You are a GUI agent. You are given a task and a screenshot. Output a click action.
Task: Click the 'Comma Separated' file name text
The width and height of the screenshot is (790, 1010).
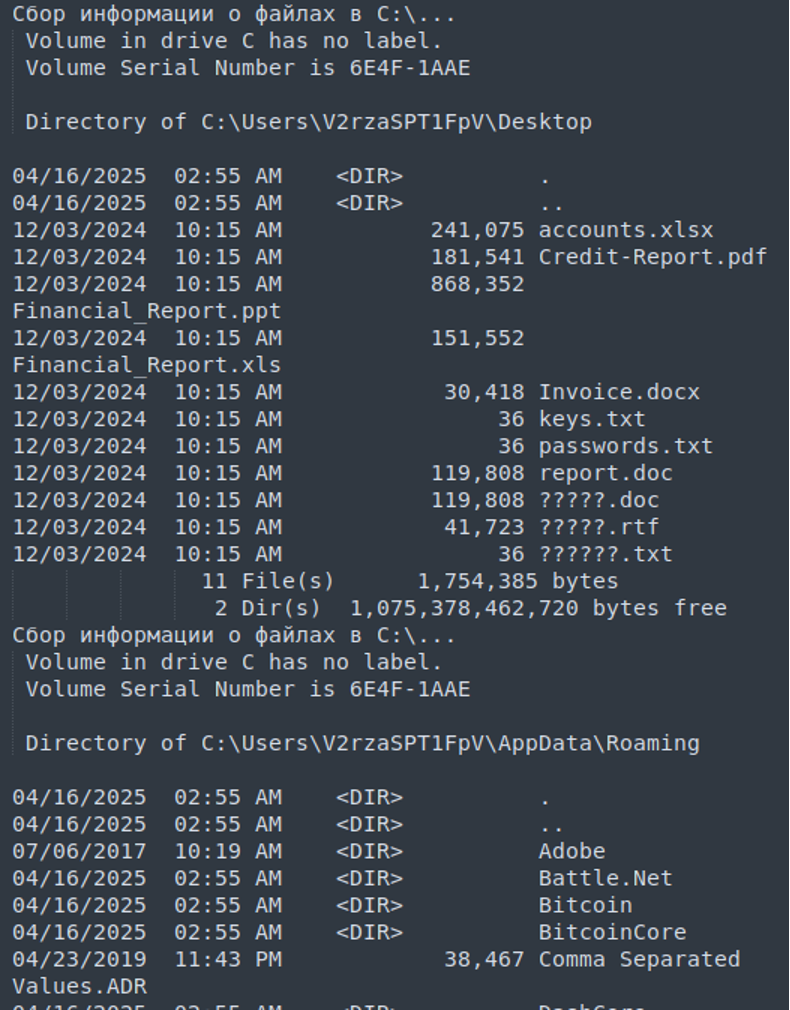click(639, 959)
